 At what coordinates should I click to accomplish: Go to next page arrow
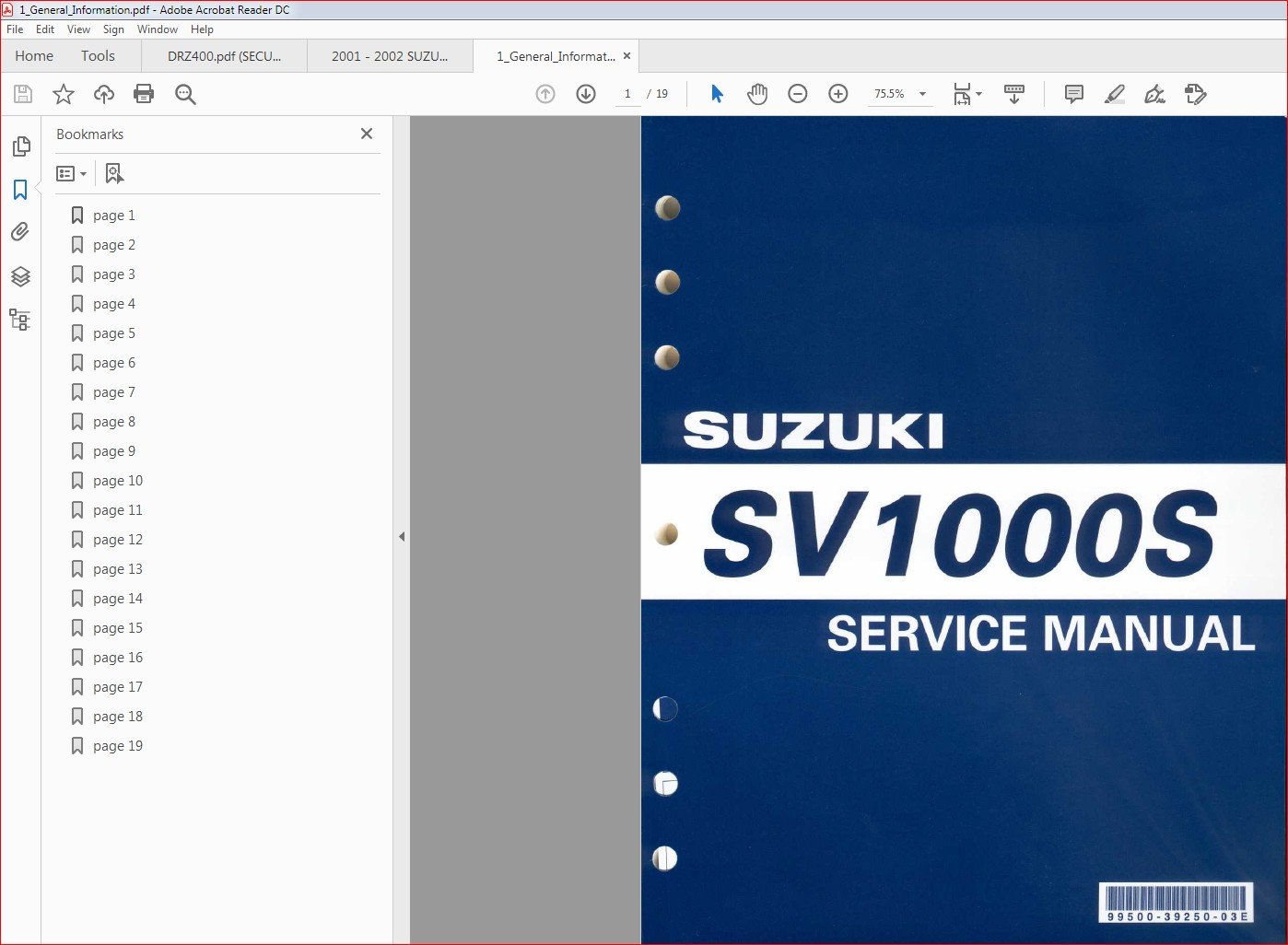point(586,94)
